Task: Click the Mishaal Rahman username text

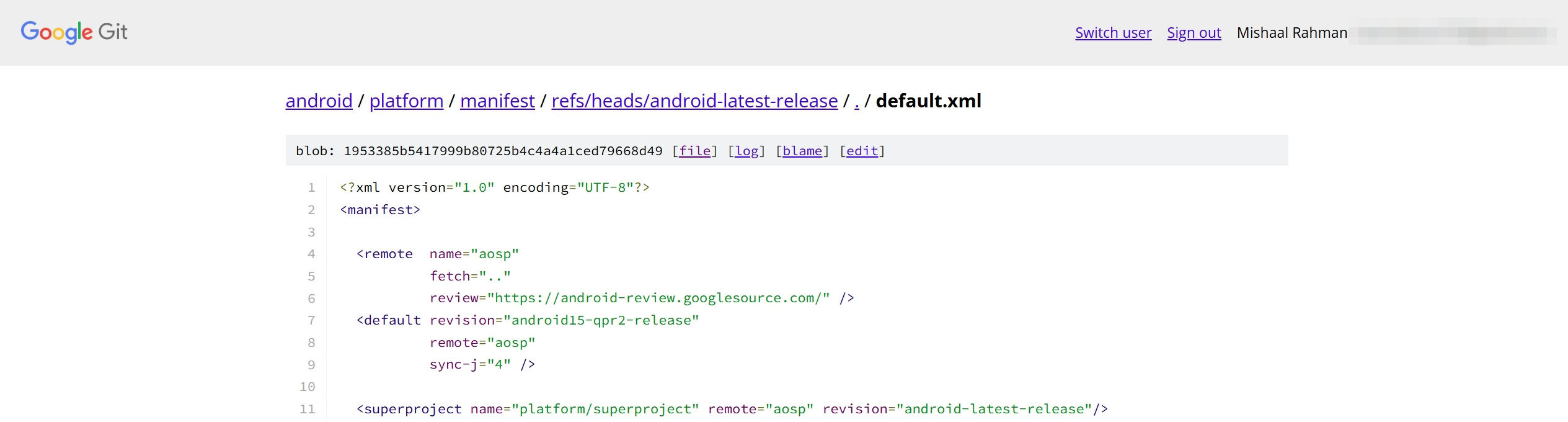Action: tap(1291, 33)
